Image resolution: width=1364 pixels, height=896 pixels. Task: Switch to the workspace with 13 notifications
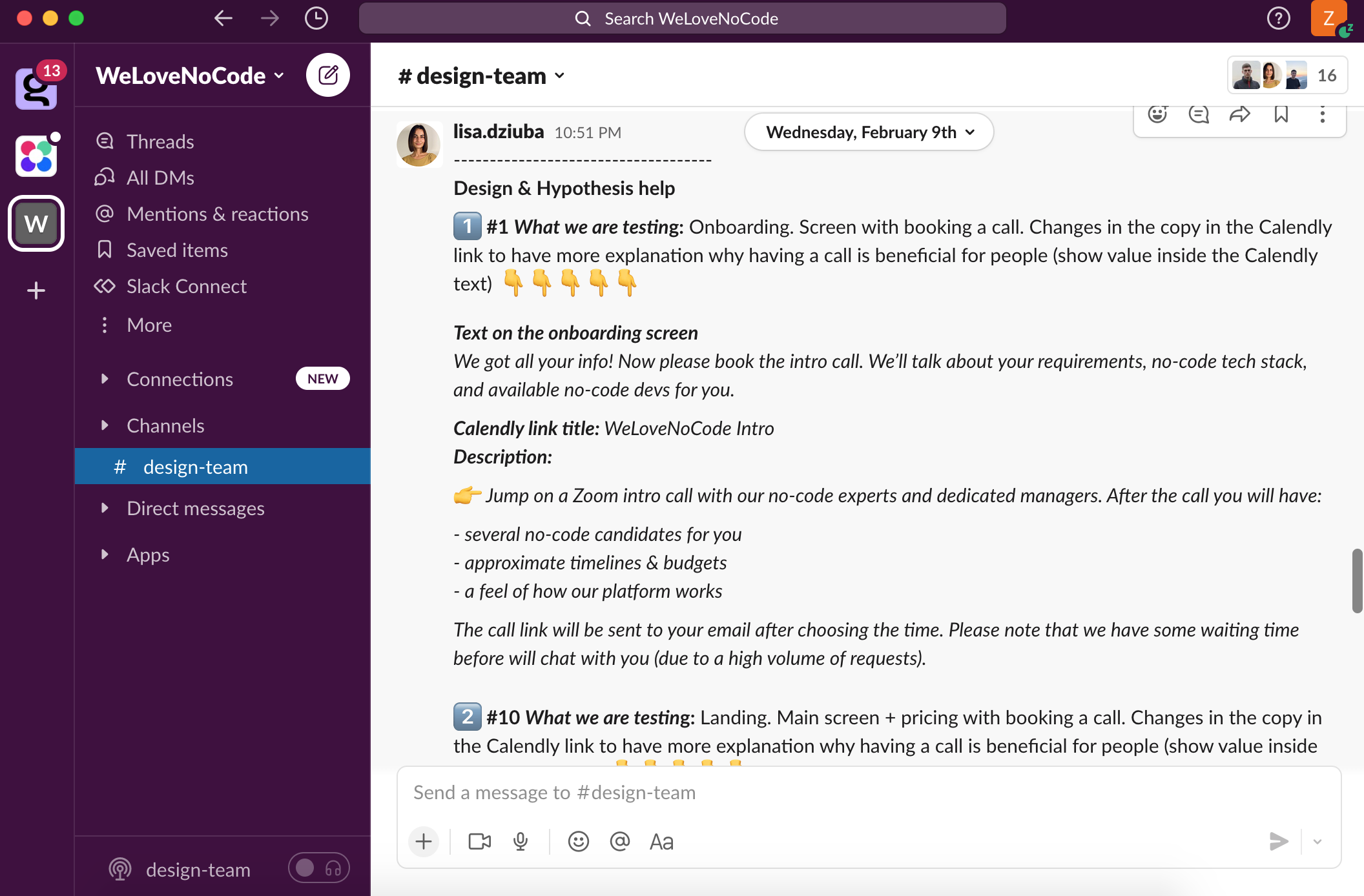(36, 88)
